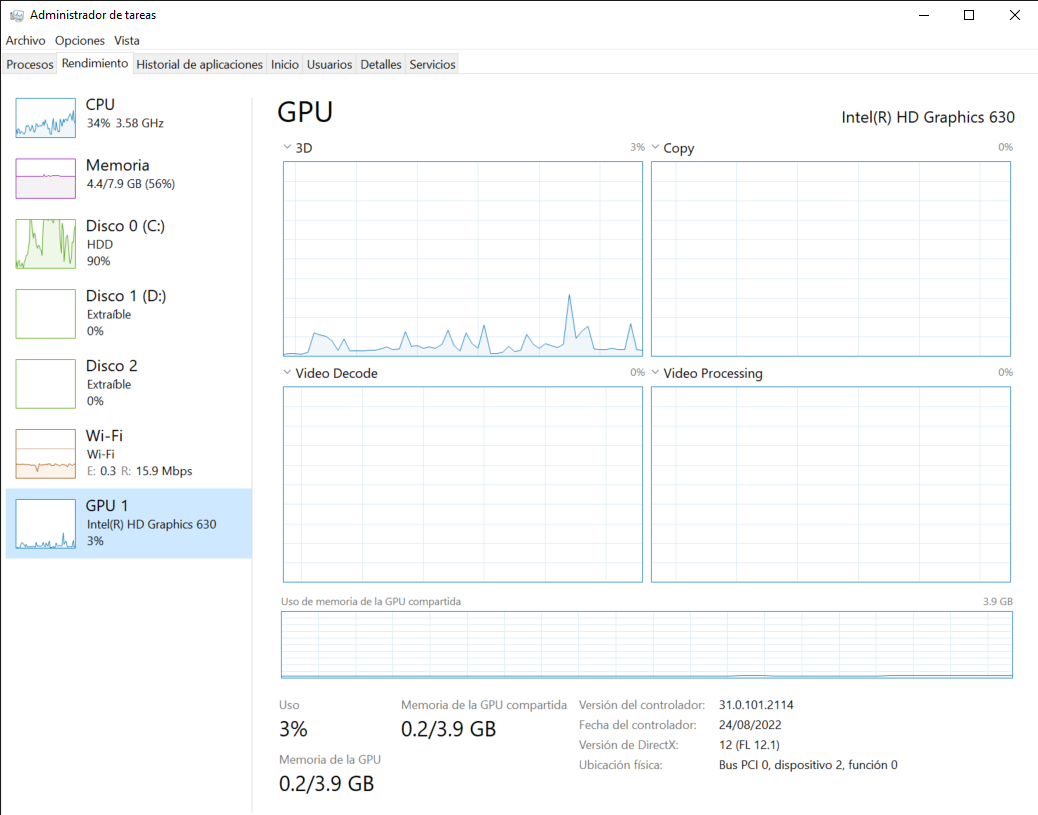Screen dimensions: 1038x815
Task: Open the Video Processing engine dropdown
Action: point(655,372)
